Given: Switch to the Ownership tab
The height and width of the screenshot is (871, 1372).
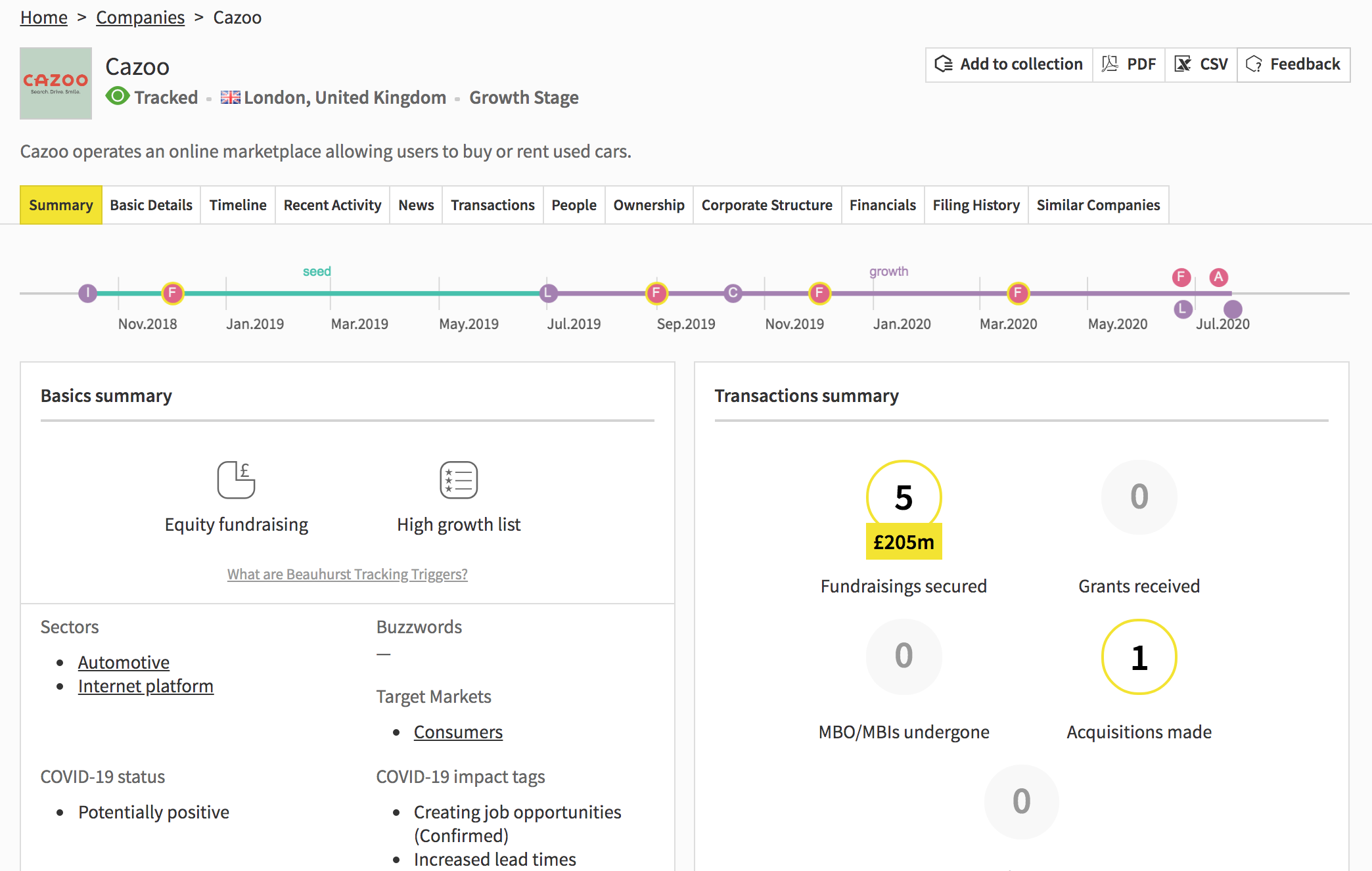Looking at the screenshot, I should [x=649, y=205].
